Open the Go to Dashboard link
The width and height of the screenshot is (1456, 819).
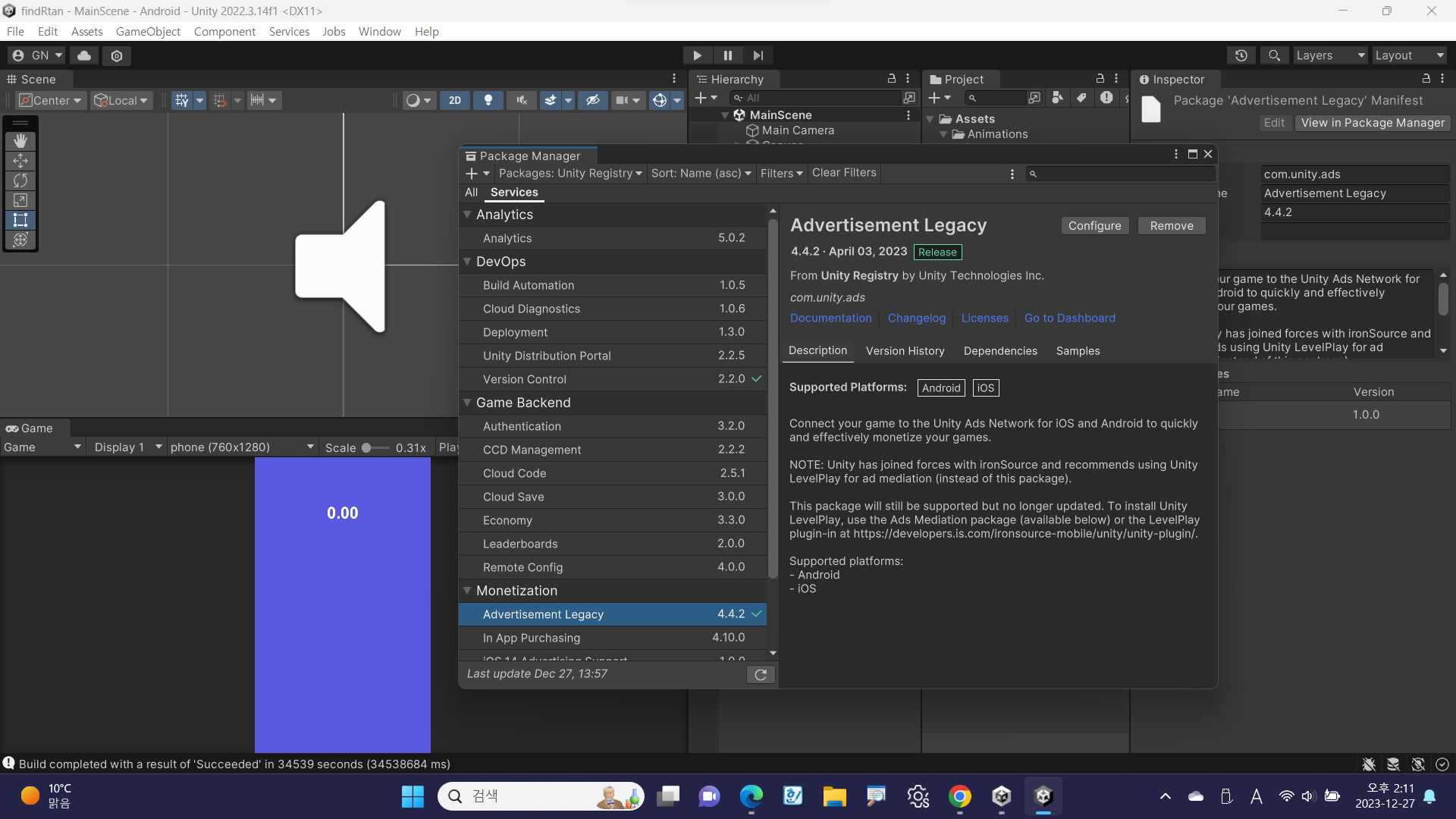(x=1070, y=318)
